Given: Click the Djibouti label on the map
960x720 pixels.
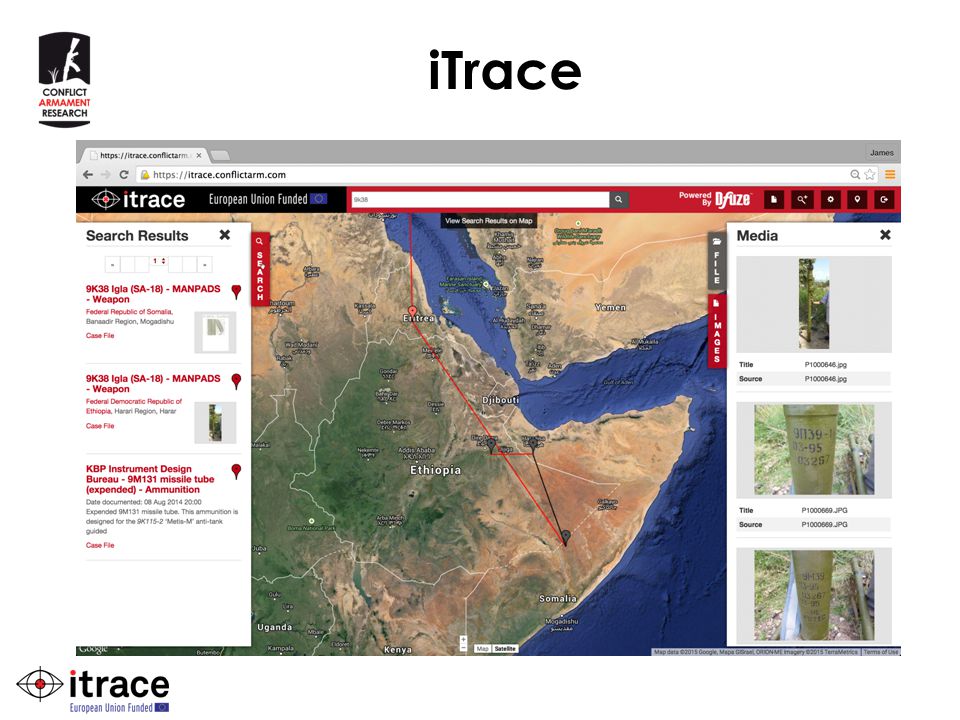Looking at the screenshot, I should (x=500, y=400).
